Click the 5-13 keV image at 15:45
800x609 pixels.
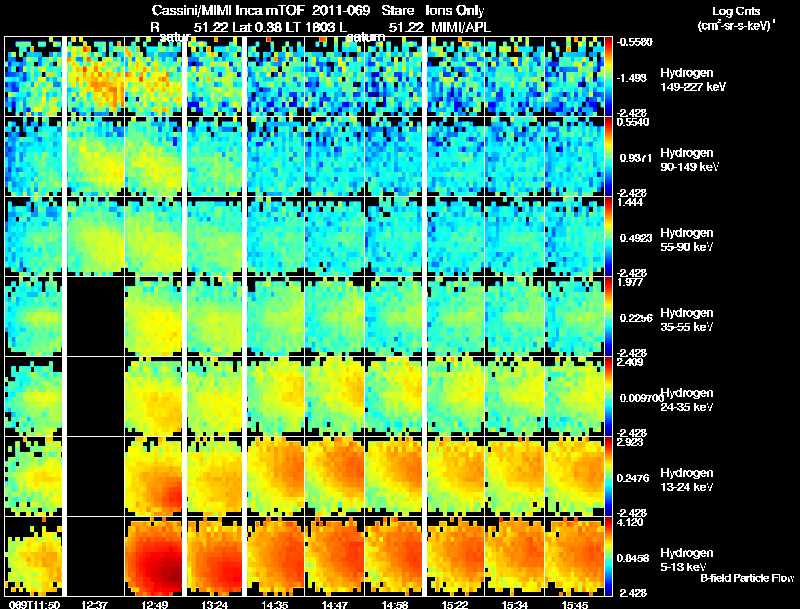(574, 556)
